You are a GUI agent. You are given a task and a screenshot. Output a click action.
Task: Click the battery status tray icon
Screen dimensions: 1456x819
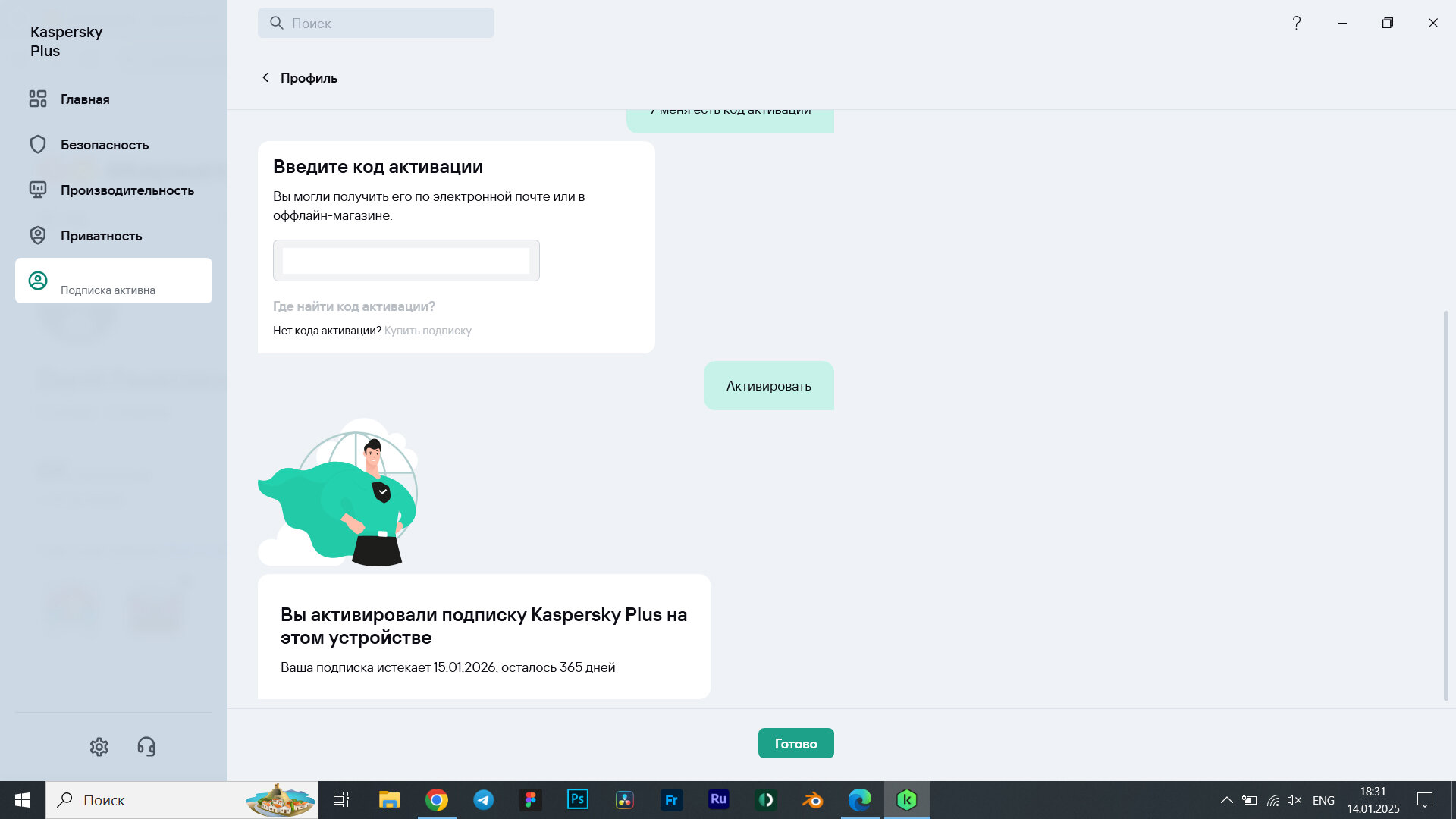point(1250,800)
